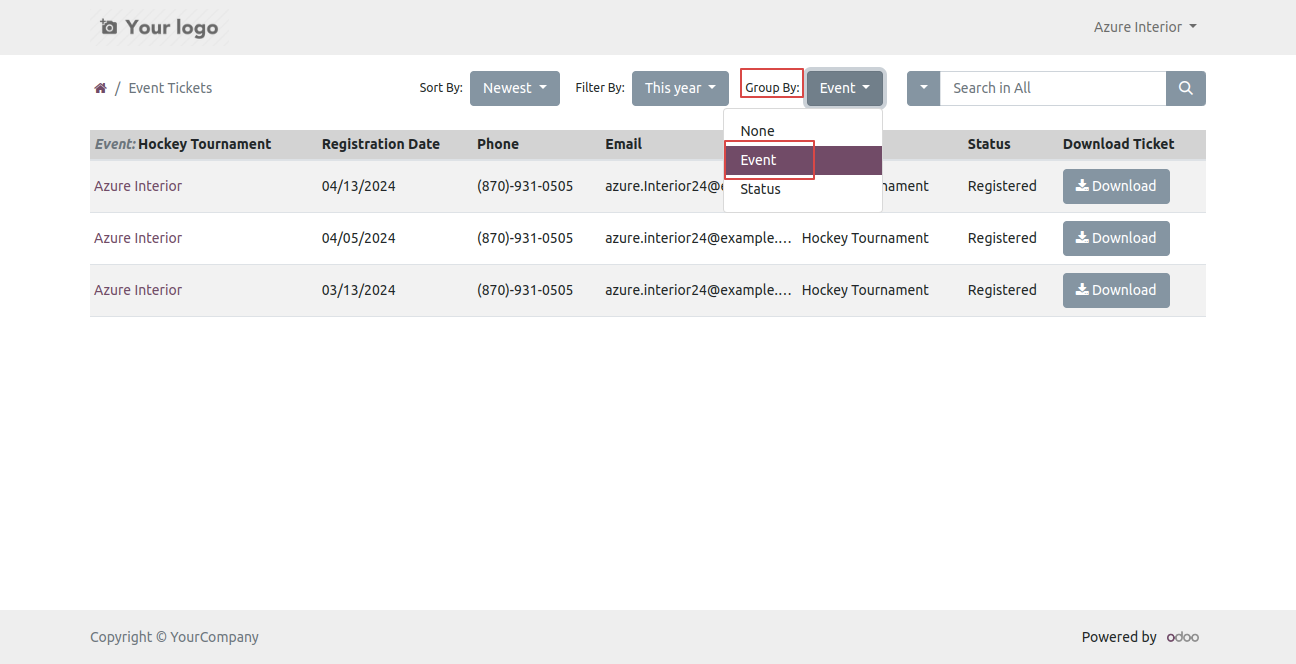Toggle the Group By Event dropdown
Screen dimensions: 1296x664
point(845,88)
